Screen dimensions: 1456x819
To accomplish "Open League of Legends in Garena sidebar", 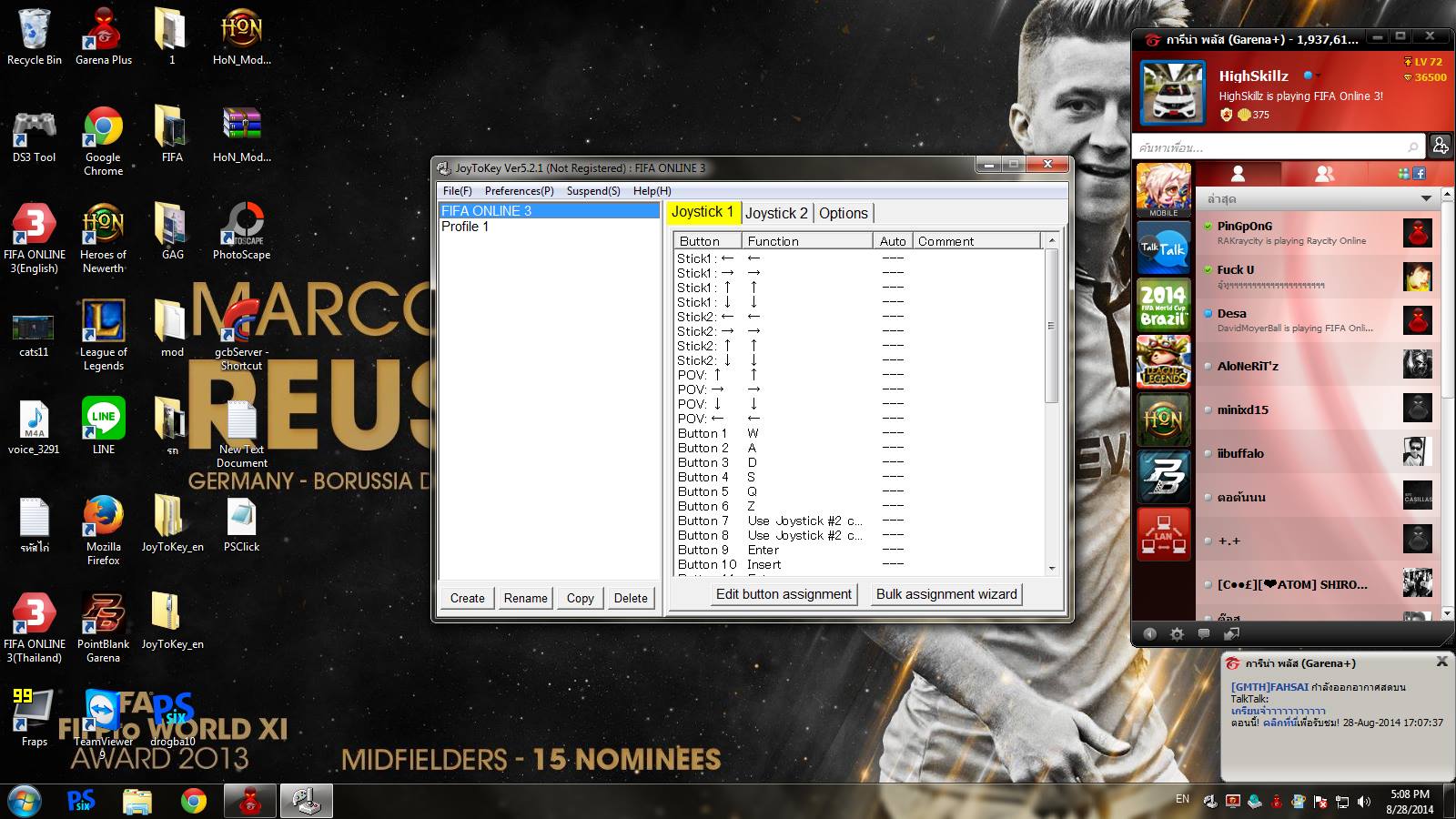I will tap(1163, 361).
